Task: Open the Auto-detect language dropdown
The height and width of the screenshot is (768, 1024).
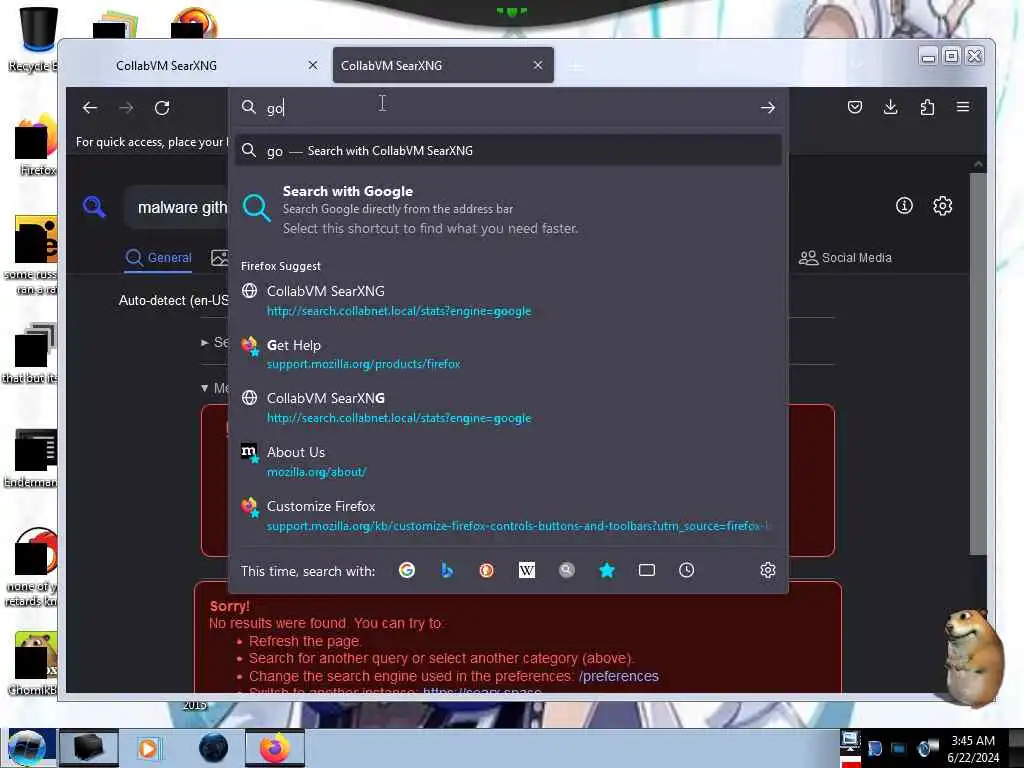Action: click(x=173, y=300)
